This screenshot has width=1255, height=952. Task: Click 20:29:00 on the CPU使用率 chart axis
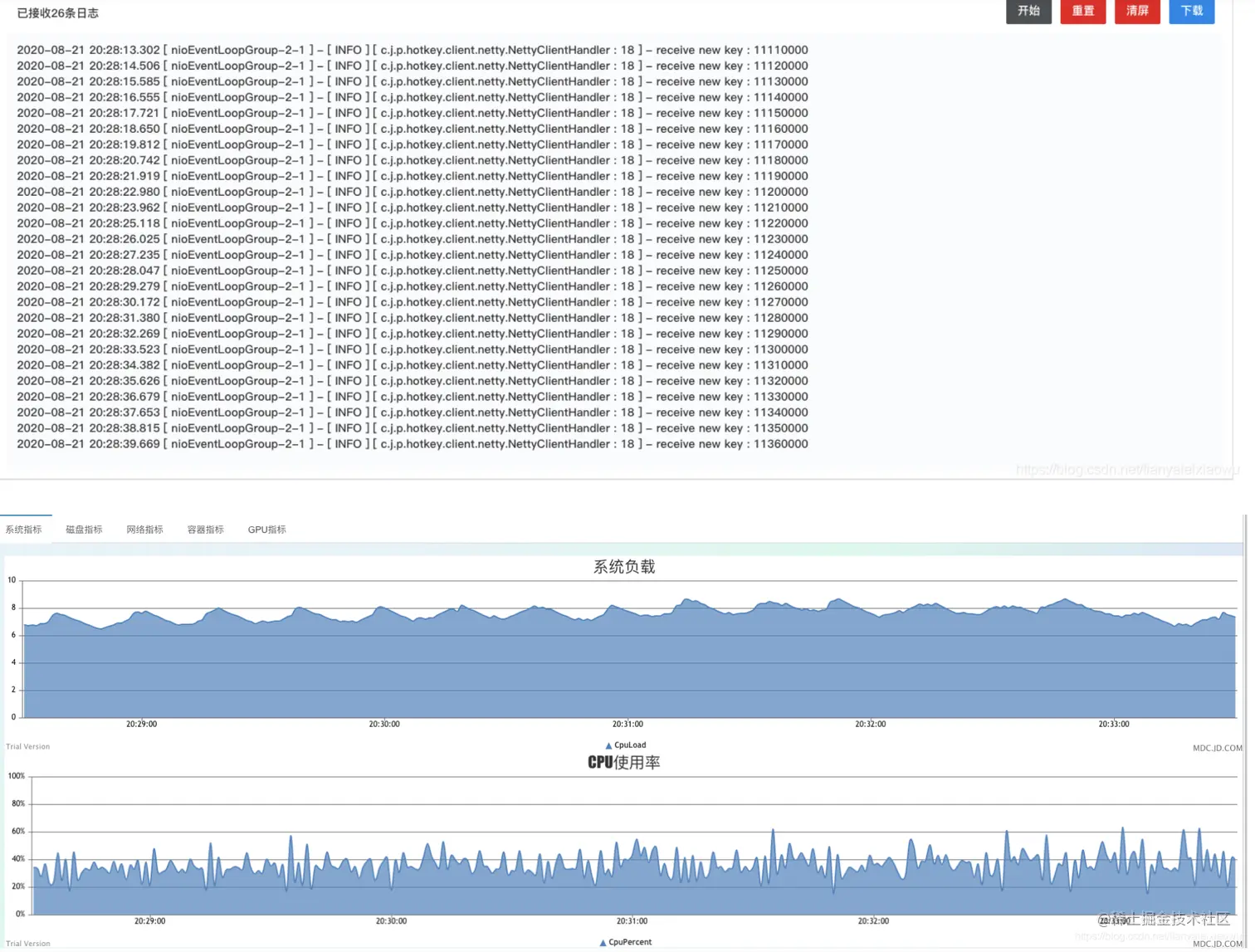click(149, 921)
